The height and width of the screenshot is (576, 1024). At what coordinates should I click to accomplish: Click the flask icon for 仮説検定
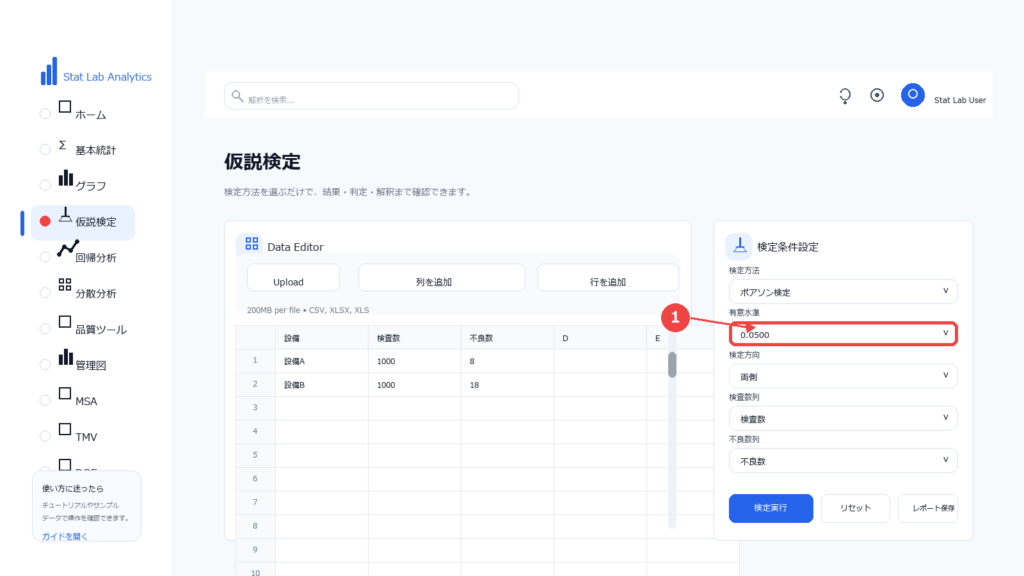tap(65, 215)
